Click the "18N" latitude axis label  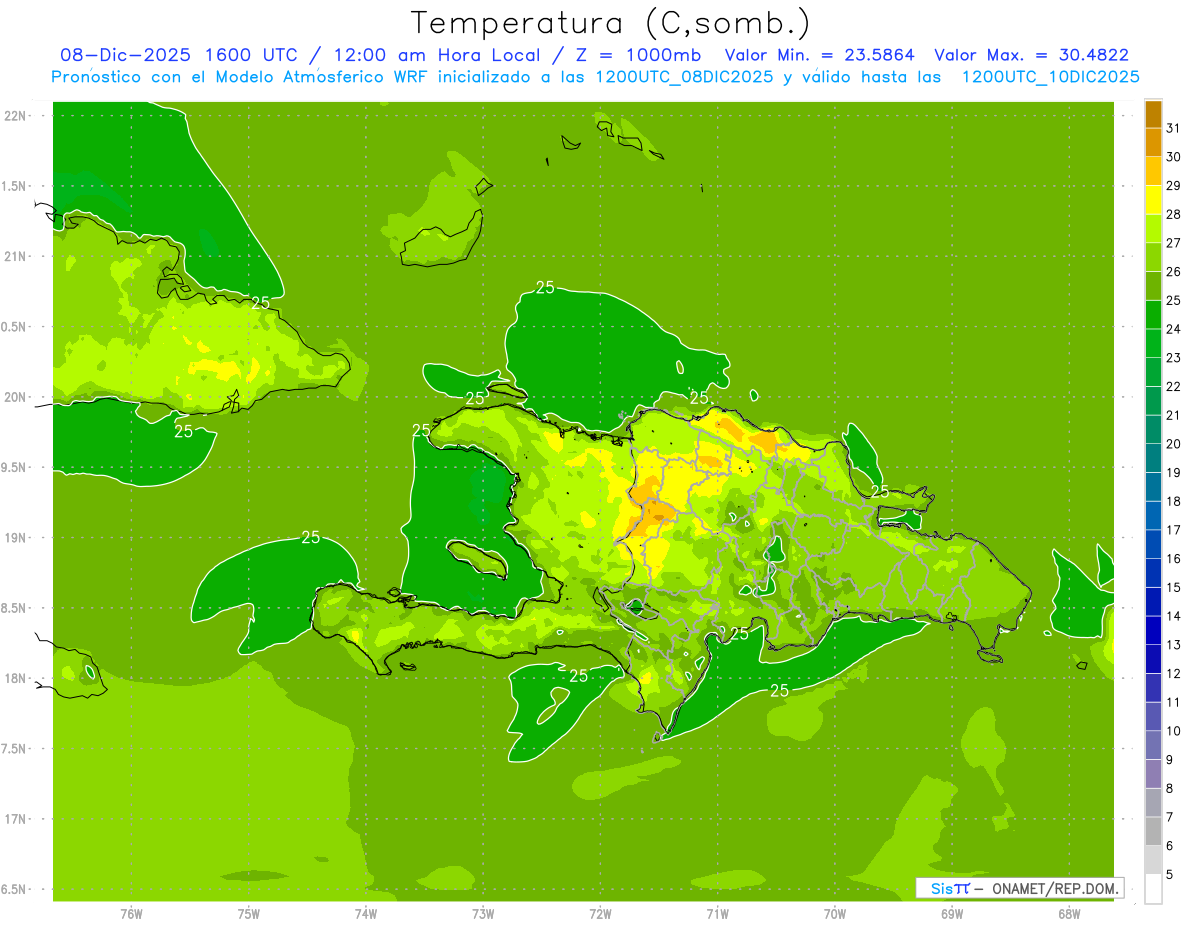(16, 678)
